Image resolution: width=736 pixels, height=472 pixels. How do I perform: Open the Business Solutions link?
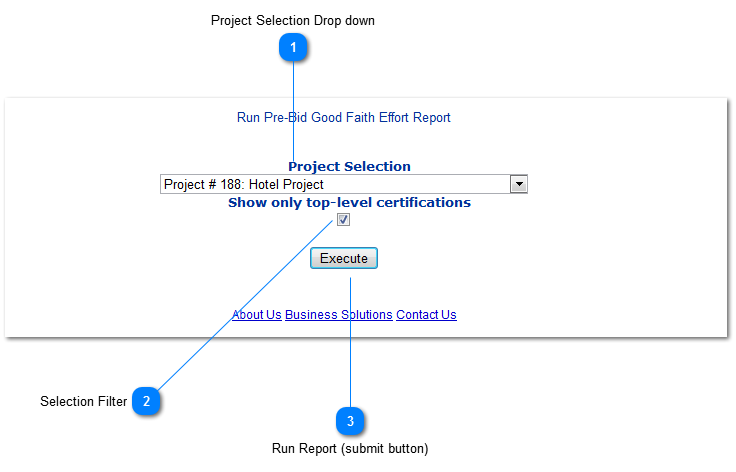pyautogui.click(x=338, y=314)
